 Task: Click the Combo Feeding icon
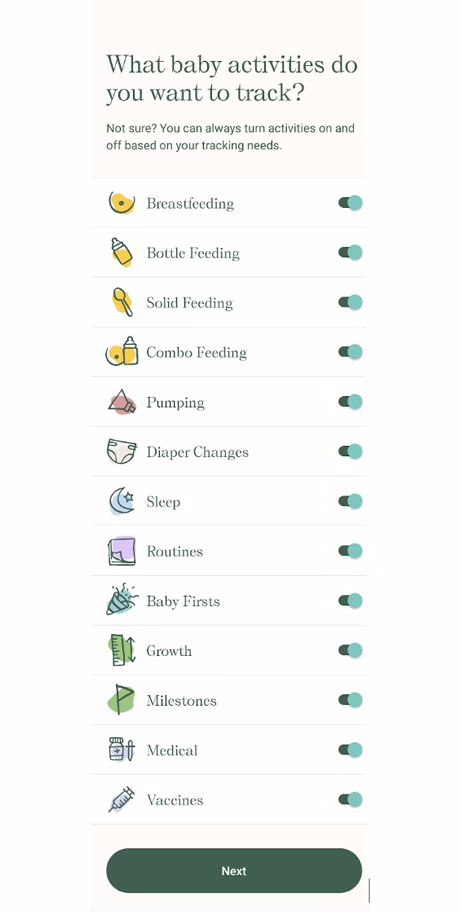coord(122,352)
